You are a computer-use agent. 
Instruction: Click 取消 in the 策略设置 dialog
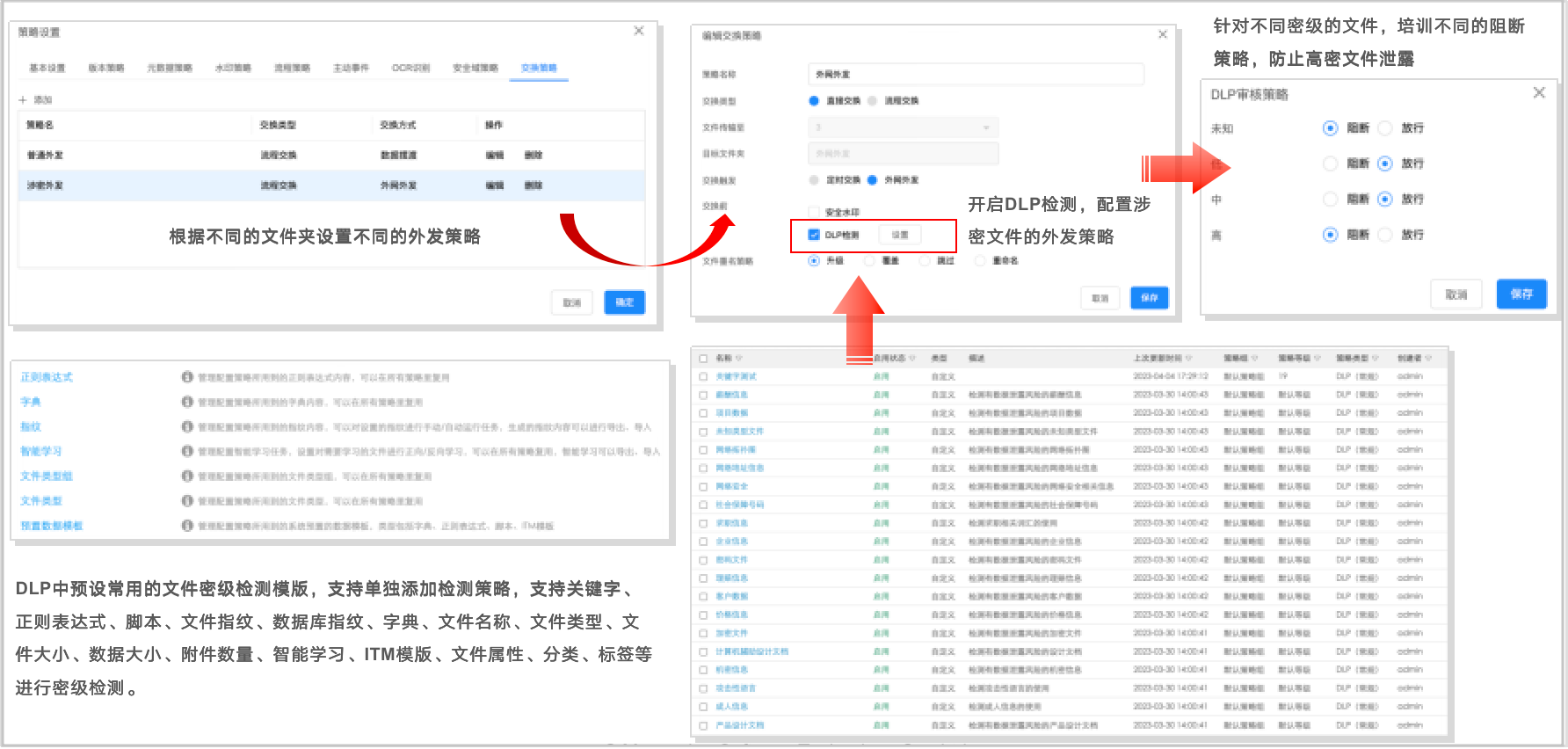(572, 302)
